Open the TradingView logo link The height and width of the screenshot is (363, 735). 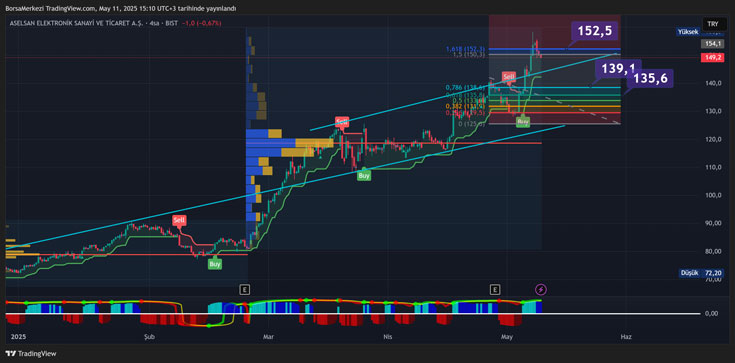tap(31, 353)
